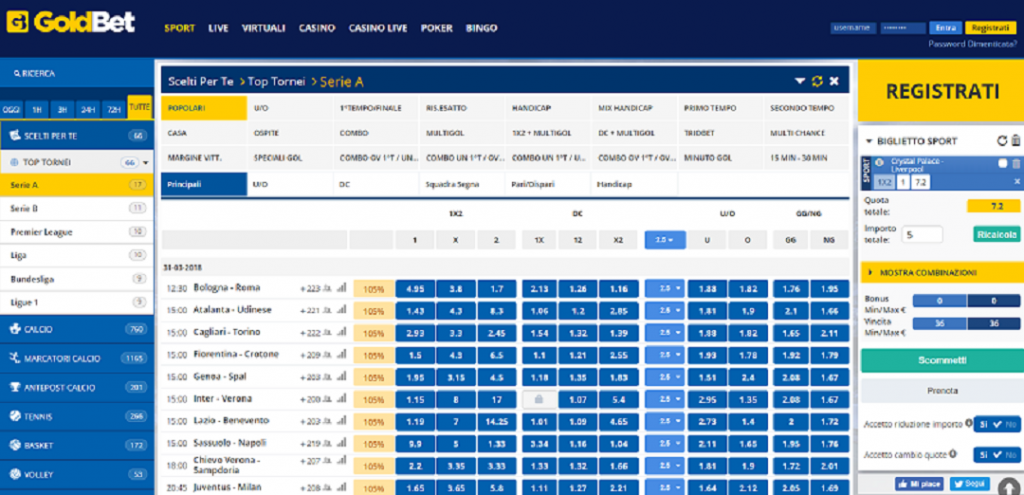Image resolution: width=1024 pixels, height=495 pixels.
Task: Select the 4.95 odd for Bologna - Roma
Action: click(415, 288)
